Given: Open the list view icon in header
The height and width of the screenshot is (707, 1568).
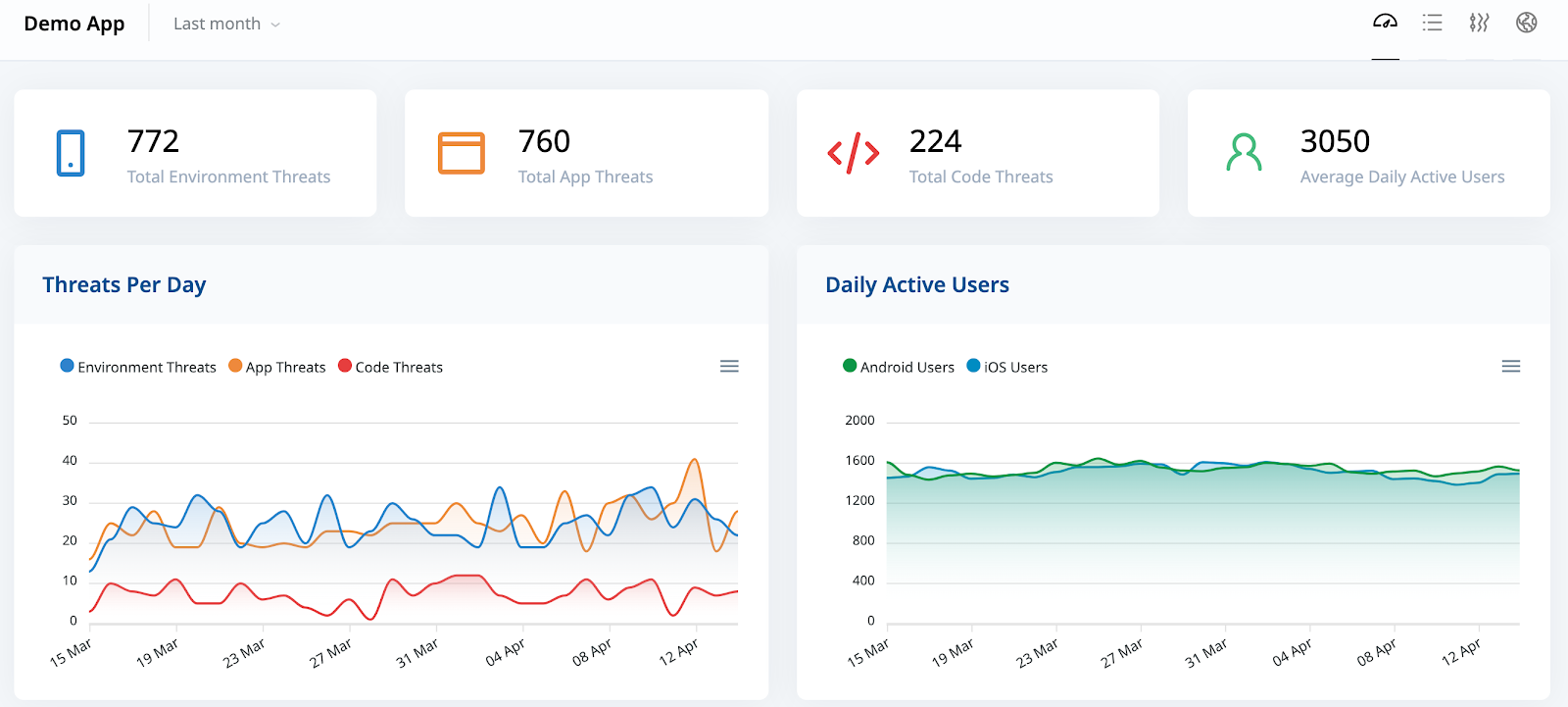Looking at the screenshot, I should click(x=1432, y=23).
